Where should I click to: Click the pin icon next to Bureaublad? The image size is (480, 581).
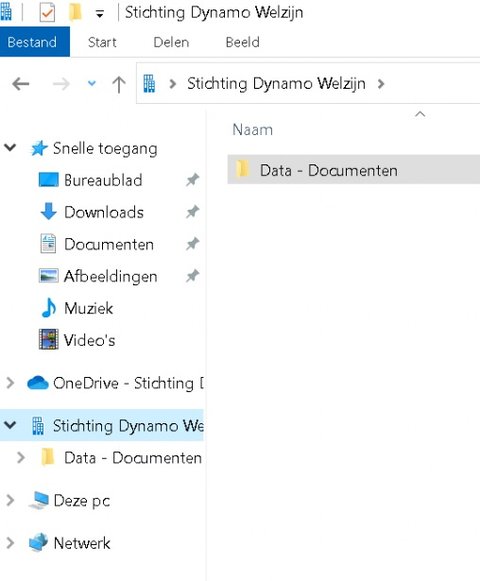(x=192, y=180)
